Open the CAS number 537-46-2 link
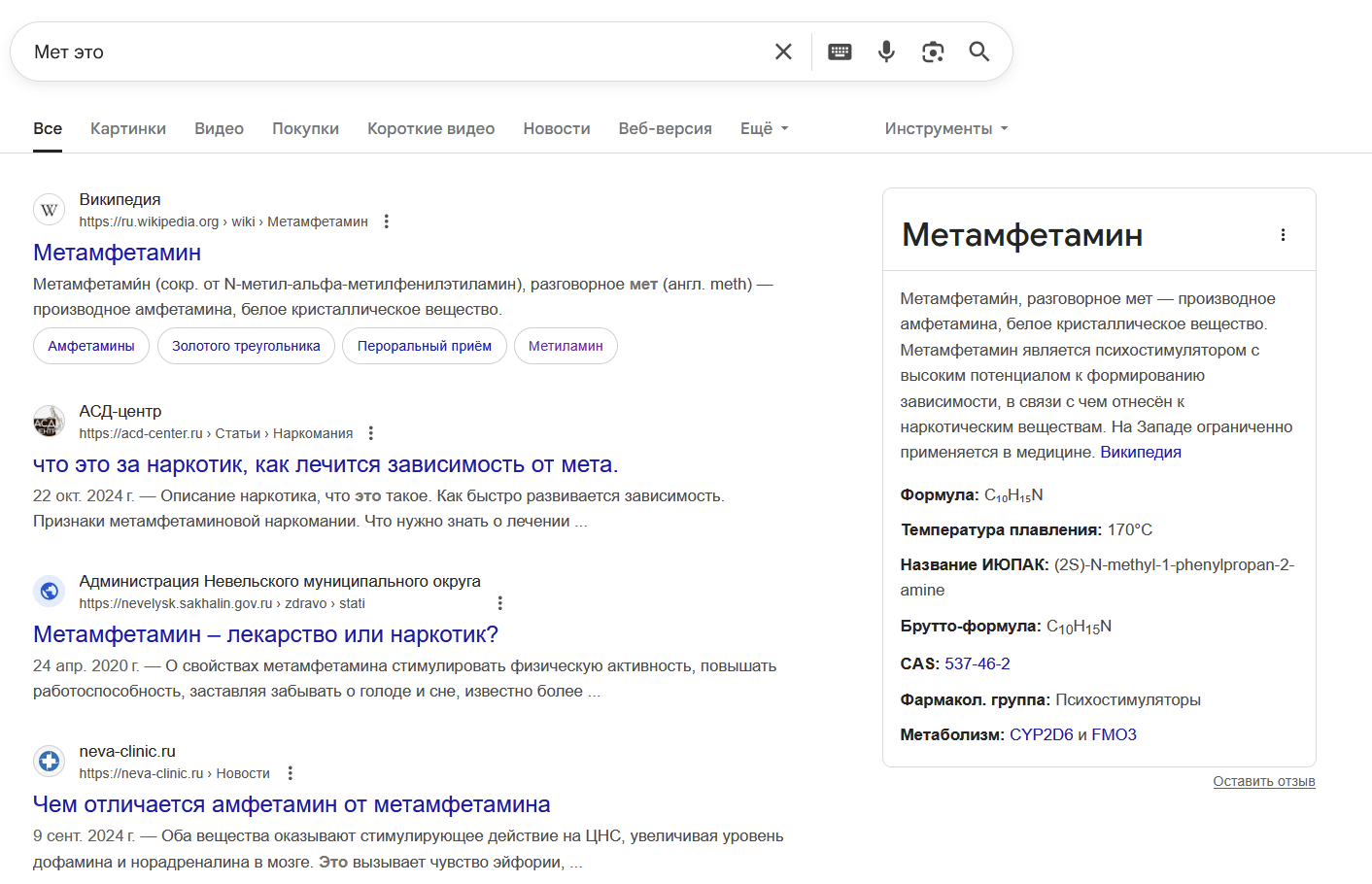The image size is (1372, 884). (978, 663)
